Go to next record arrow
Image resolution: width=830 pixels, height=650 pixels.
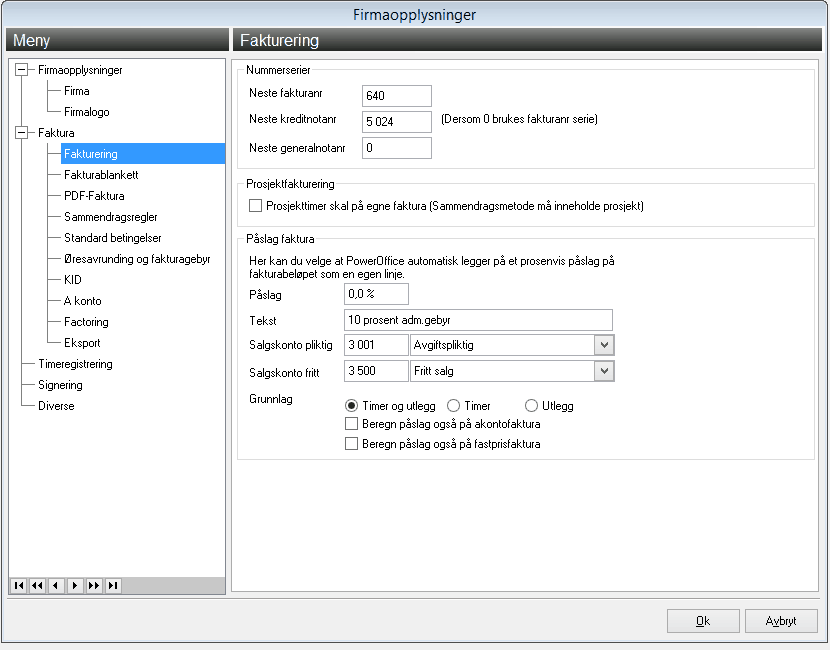75,585
